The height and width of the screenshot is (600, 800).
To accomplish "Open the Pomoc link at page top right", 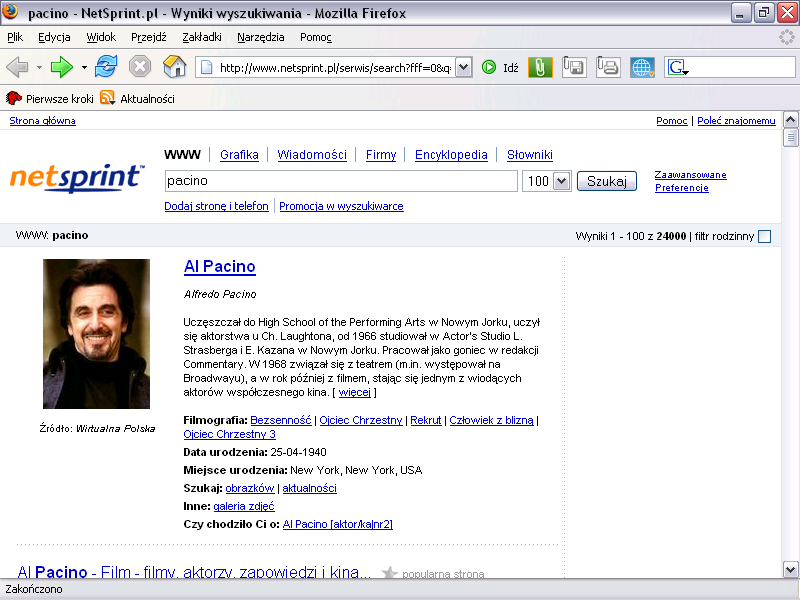I will pos(671,120).
